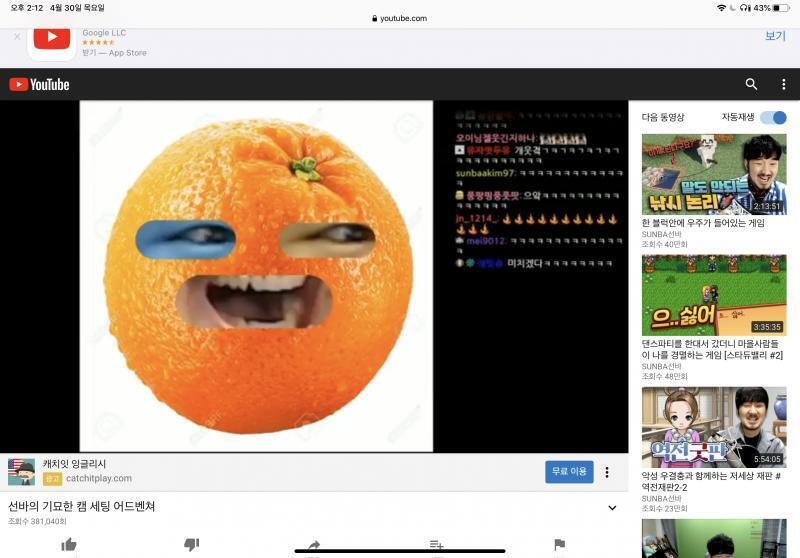Screen dimensions: 800x558
Task: Dismiss the App Store banner
Action: pyautogui.click(x=17, y=37)
